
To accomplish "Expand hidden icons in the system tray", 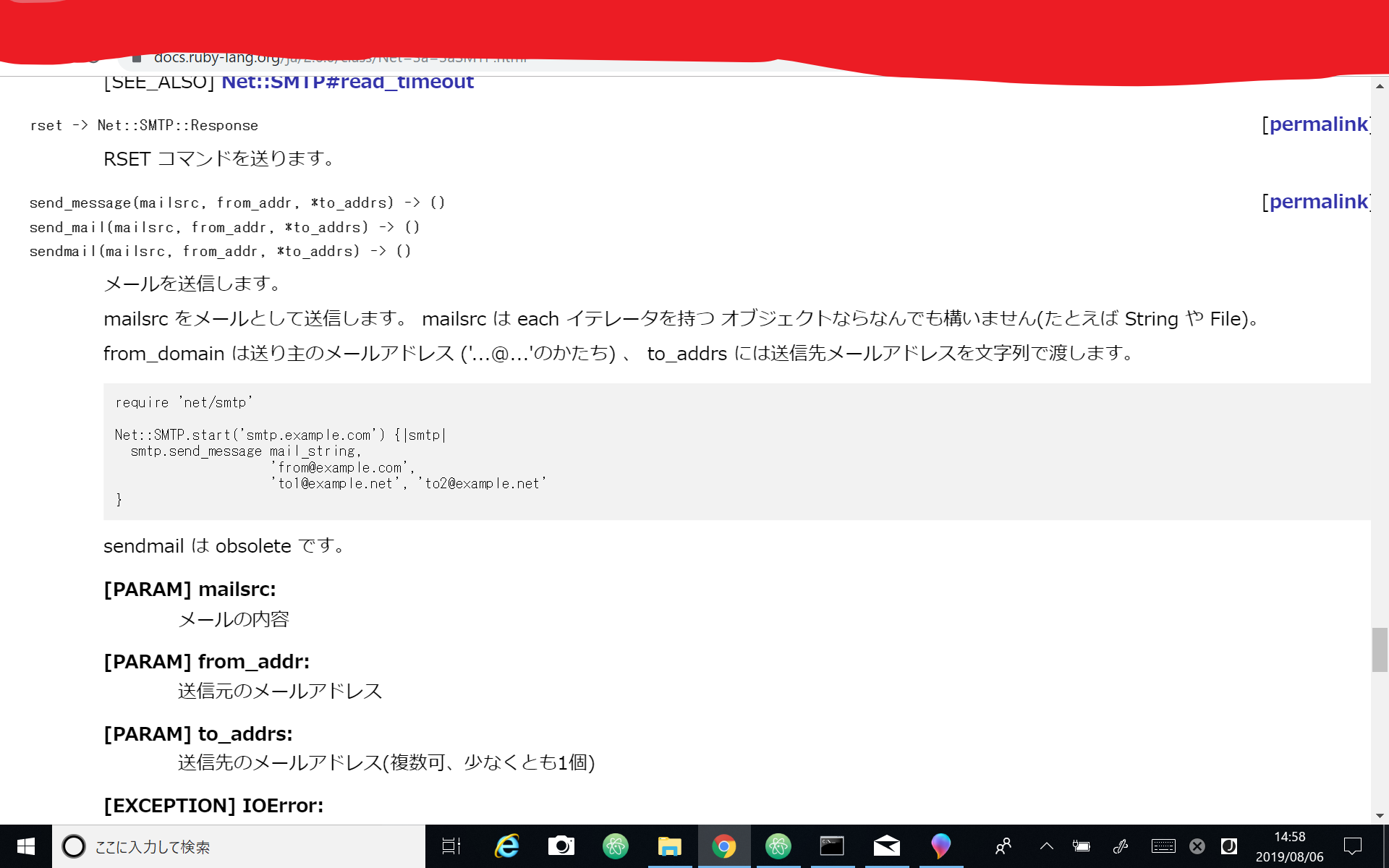I will click(x=1046, y=846).
